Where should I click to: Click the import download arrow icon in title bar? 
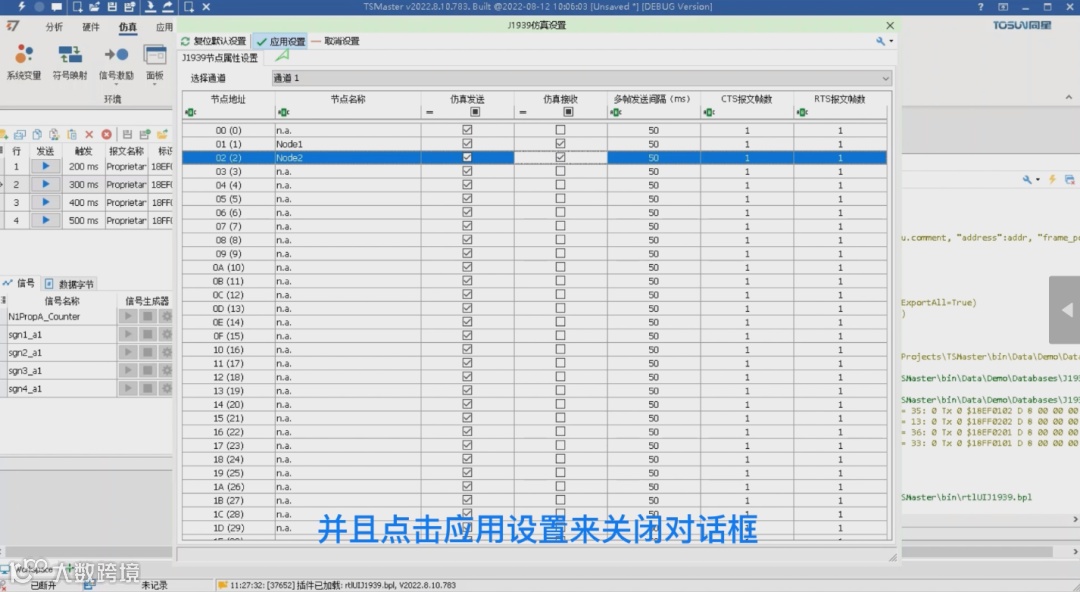tap(150, 6)
